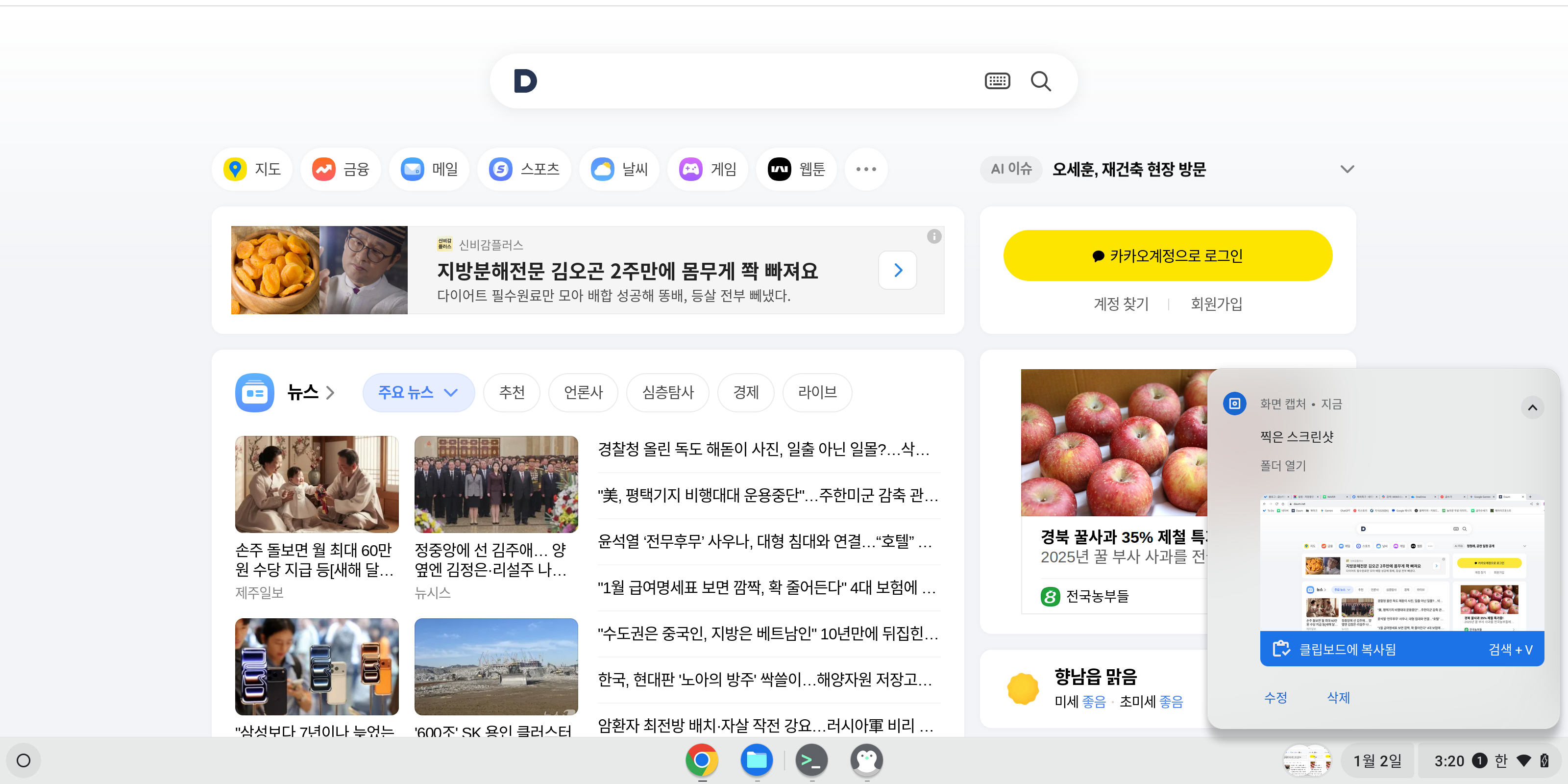The height and width of the screenshot is (784, 1568).
Task: Click the Daum search input field
Action: (x=755, y=81)
